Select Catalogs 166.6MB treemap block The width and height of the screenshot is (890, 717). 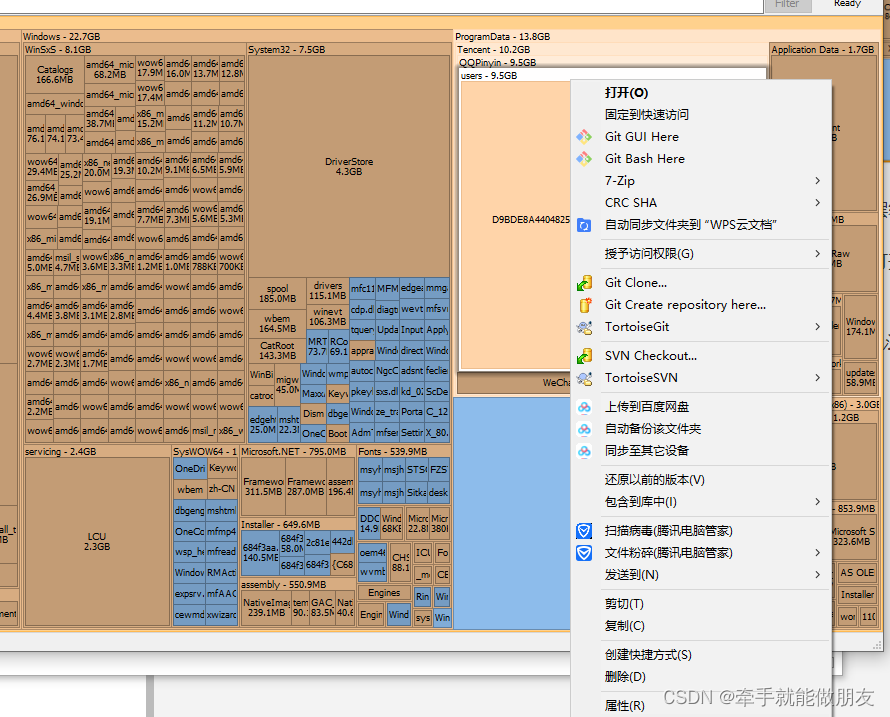coord(55,74)
